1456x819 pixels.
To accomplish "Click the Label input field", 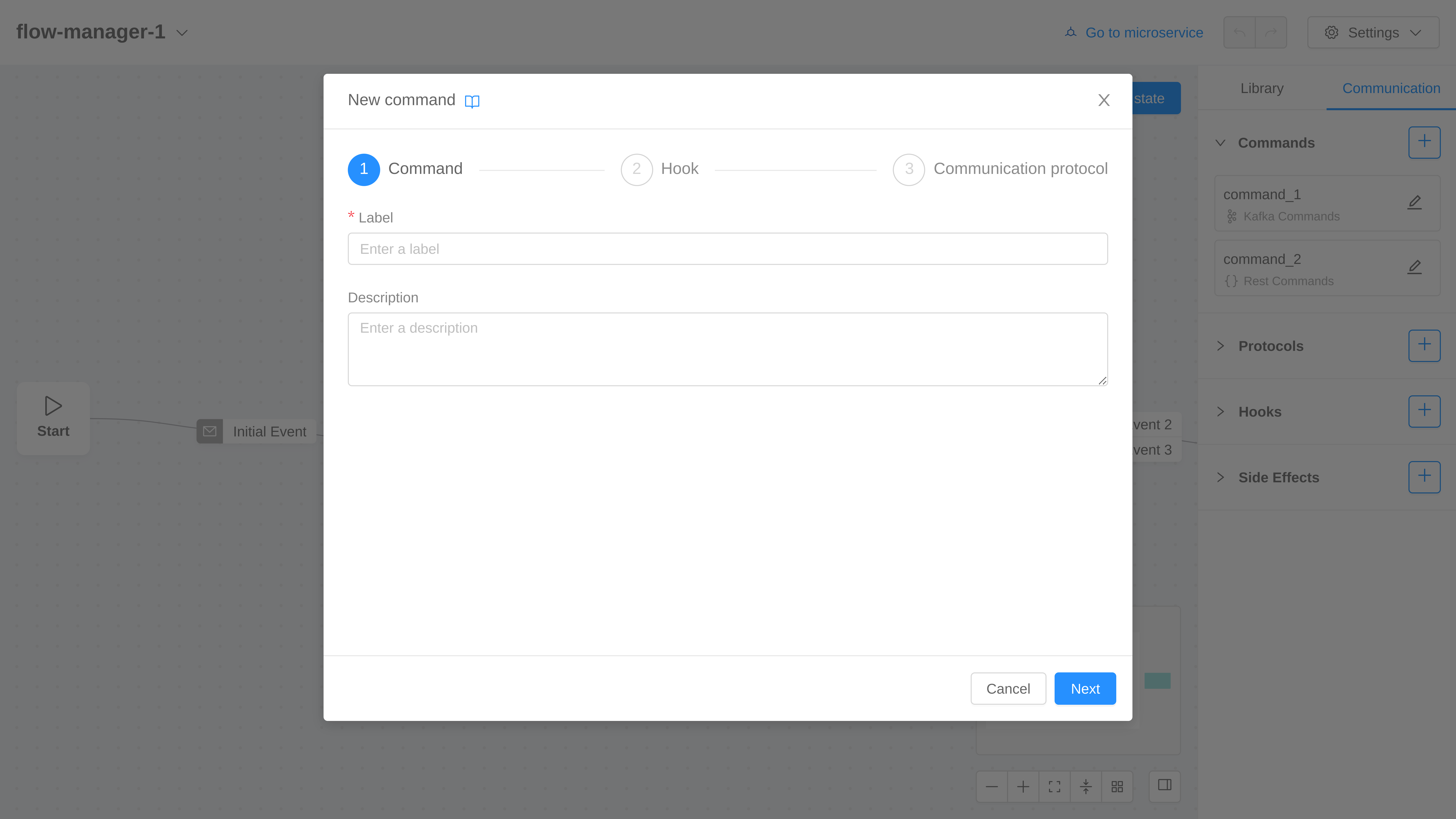I will click(x=727, y=249).
